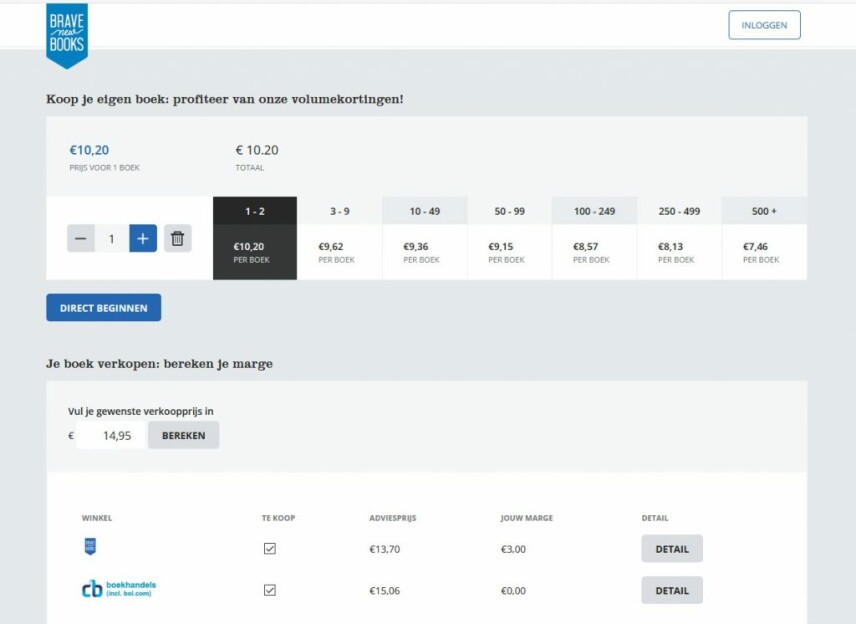Choose the 250 - 499 price tier

click(679, 238)
